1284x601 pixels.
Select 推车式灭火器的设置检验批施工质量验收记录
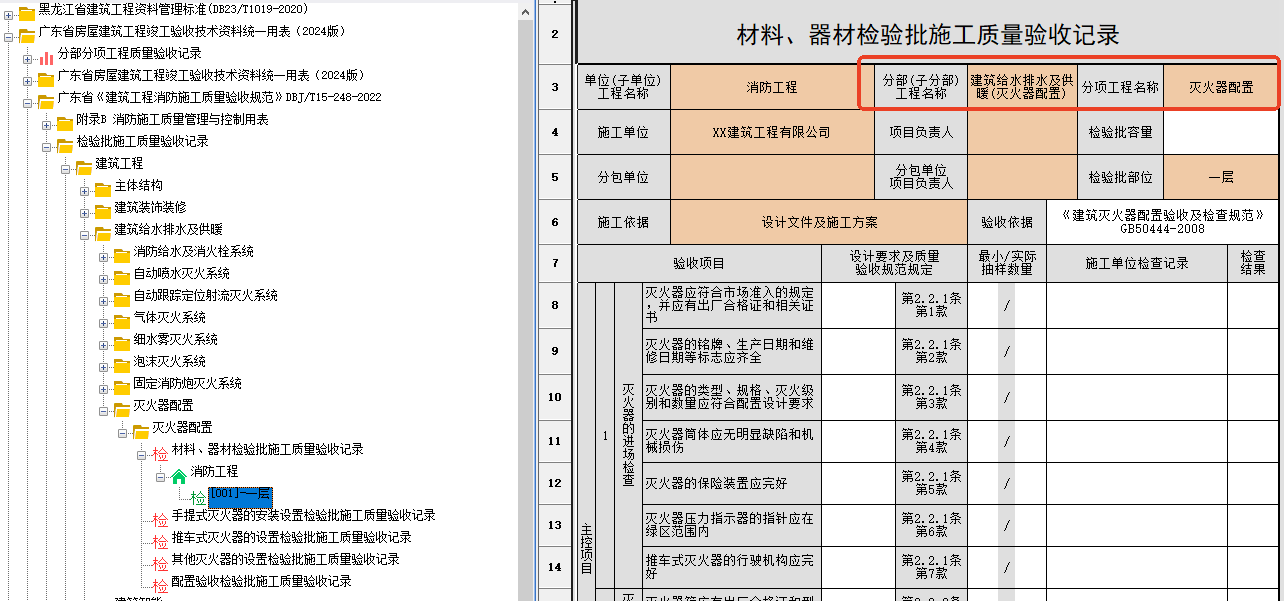pos(291,538)
